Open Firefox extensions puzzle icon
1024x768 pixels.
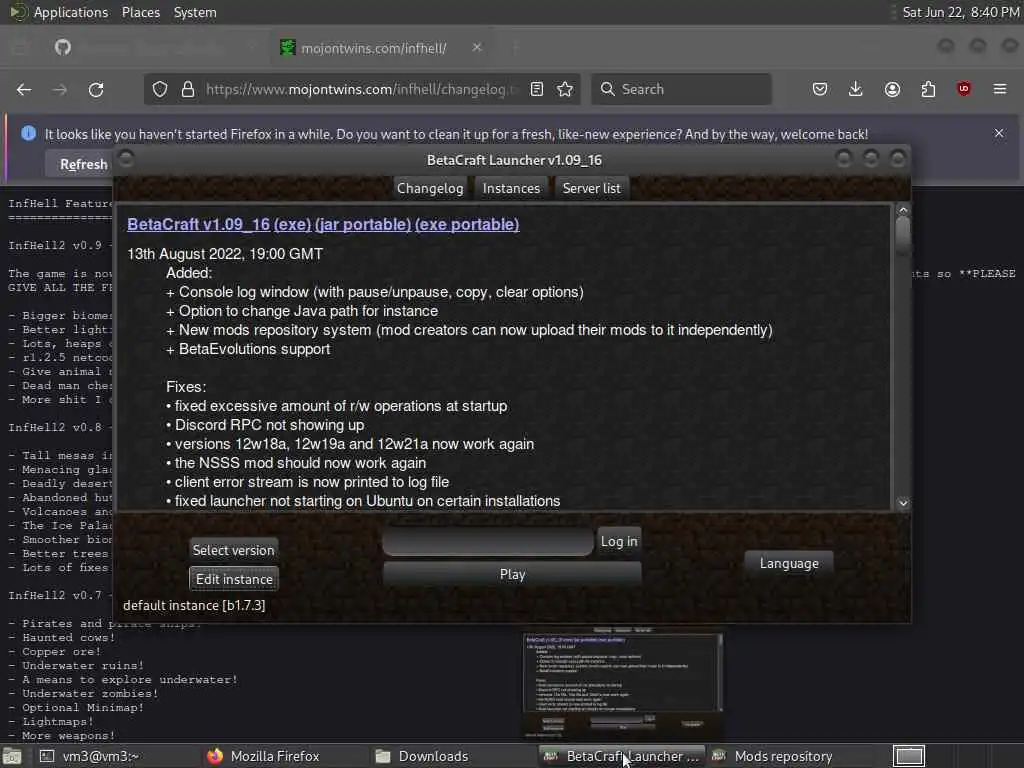928,89
